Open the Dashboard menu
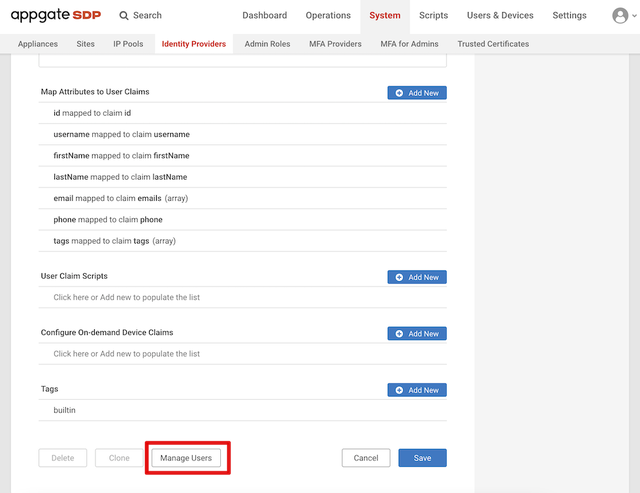This screenshot has height=493, width=640. coord(264,16)
